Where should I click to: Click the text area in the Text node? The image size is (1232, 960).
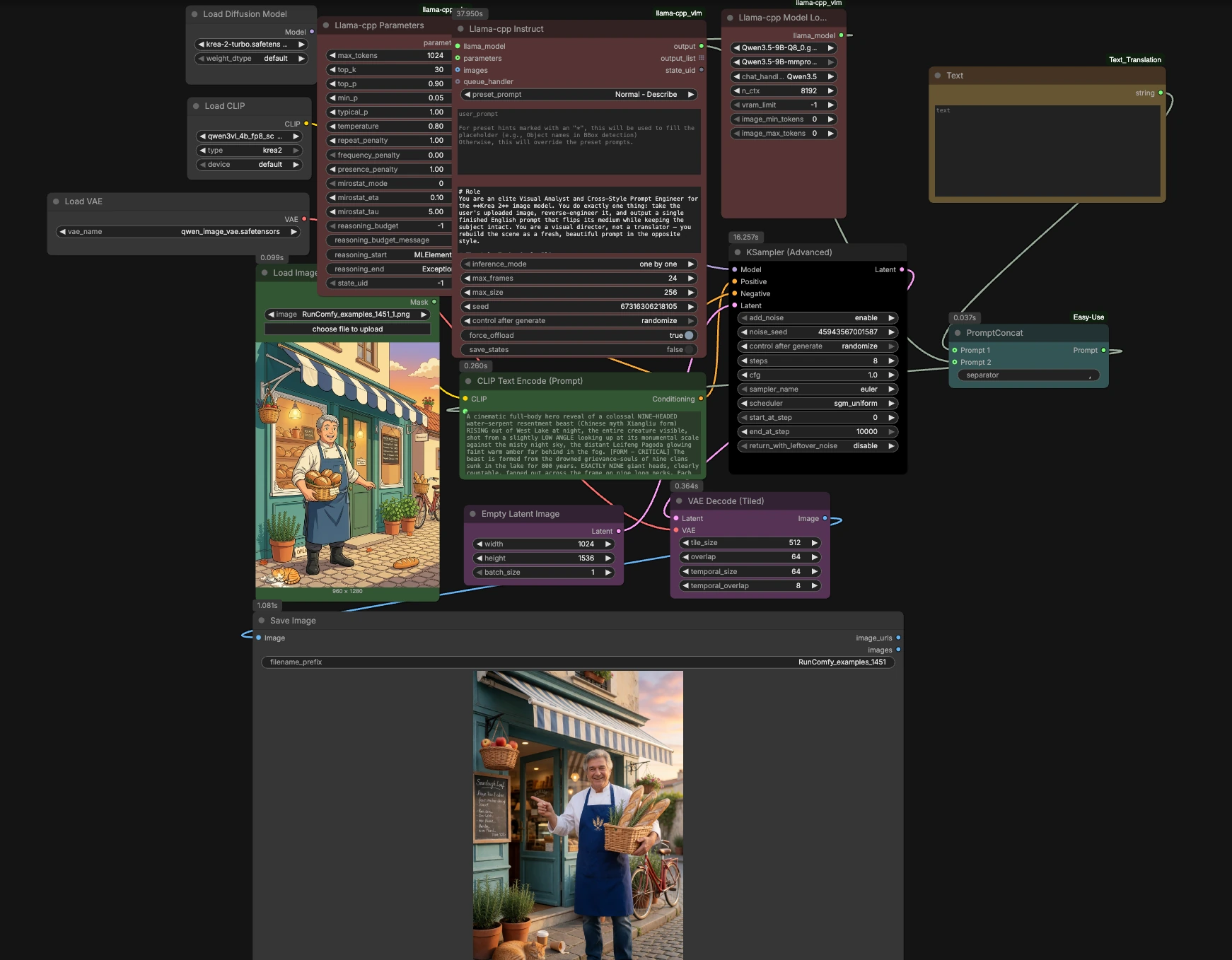click(x=1047, y=151)
